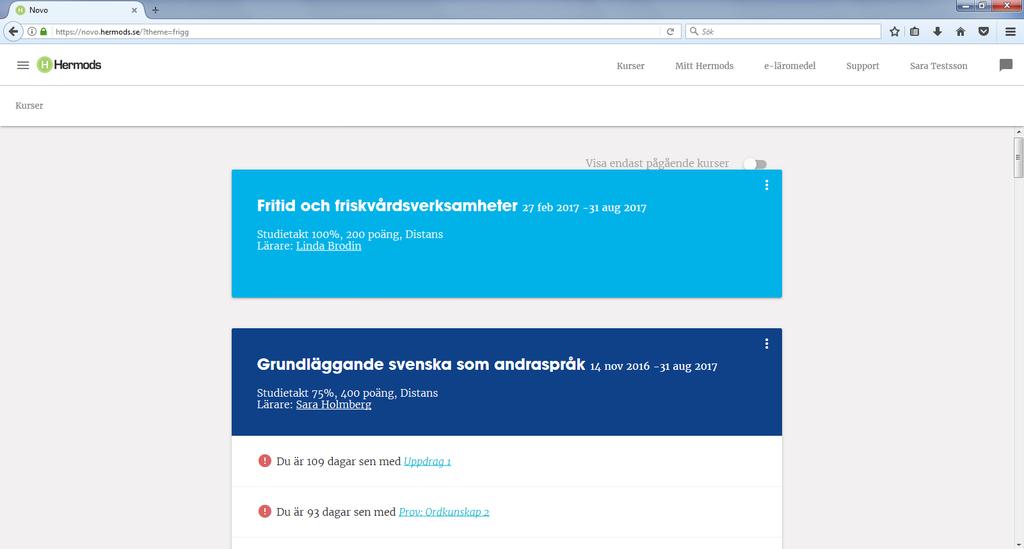The height and width of the screenshot is (549, 1024).
Task: Click warning icon beside 109 dagar sen message
Action: [x=264, y=461]
